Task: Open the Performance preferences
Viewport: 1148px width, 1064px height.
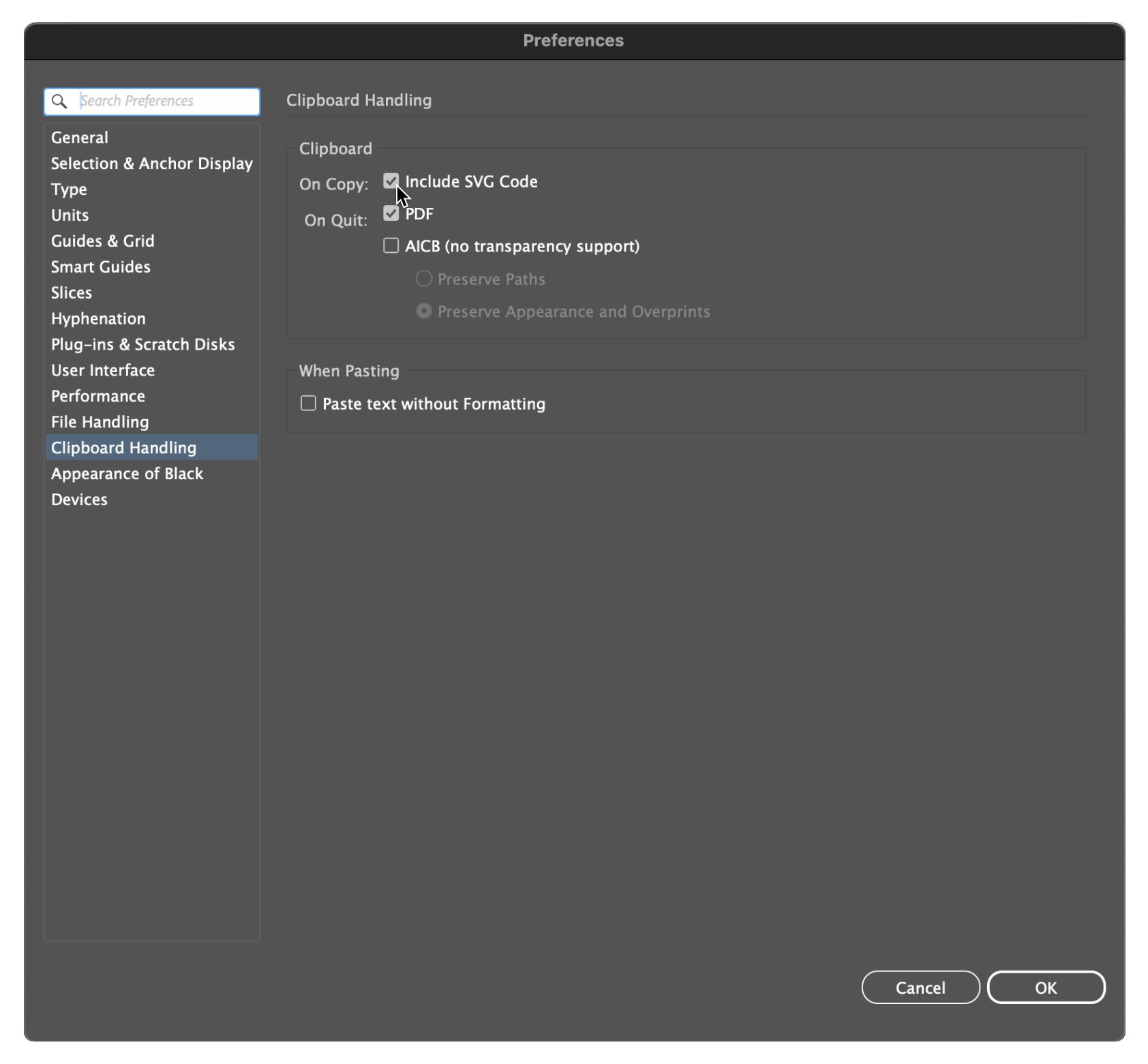Action: pos(97,396)
